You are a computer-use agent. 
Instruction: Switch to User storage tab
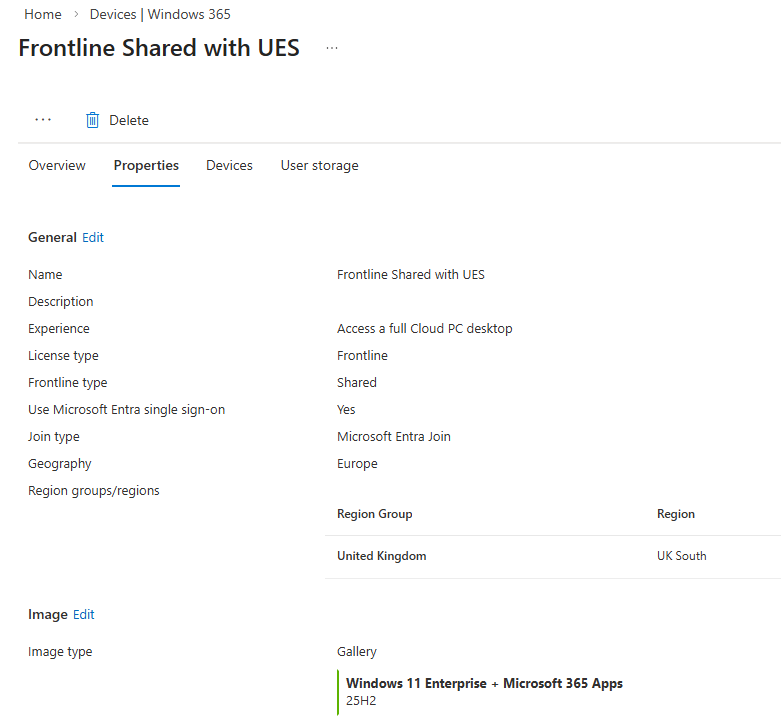pos(319,165)
